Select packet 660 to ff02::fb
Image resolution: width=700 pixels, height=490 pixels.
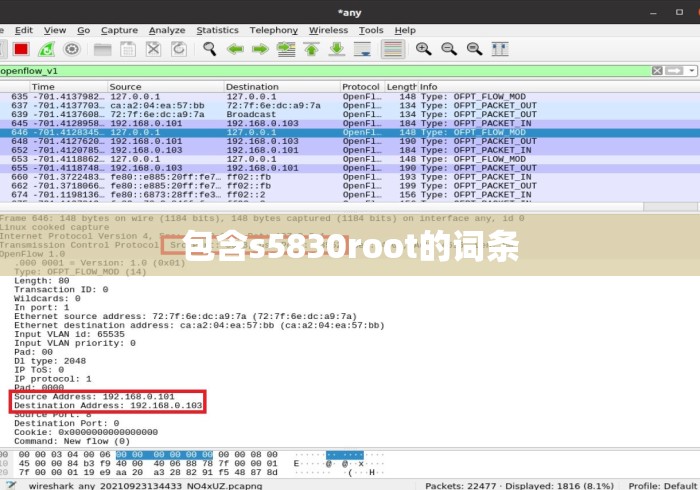350,177
